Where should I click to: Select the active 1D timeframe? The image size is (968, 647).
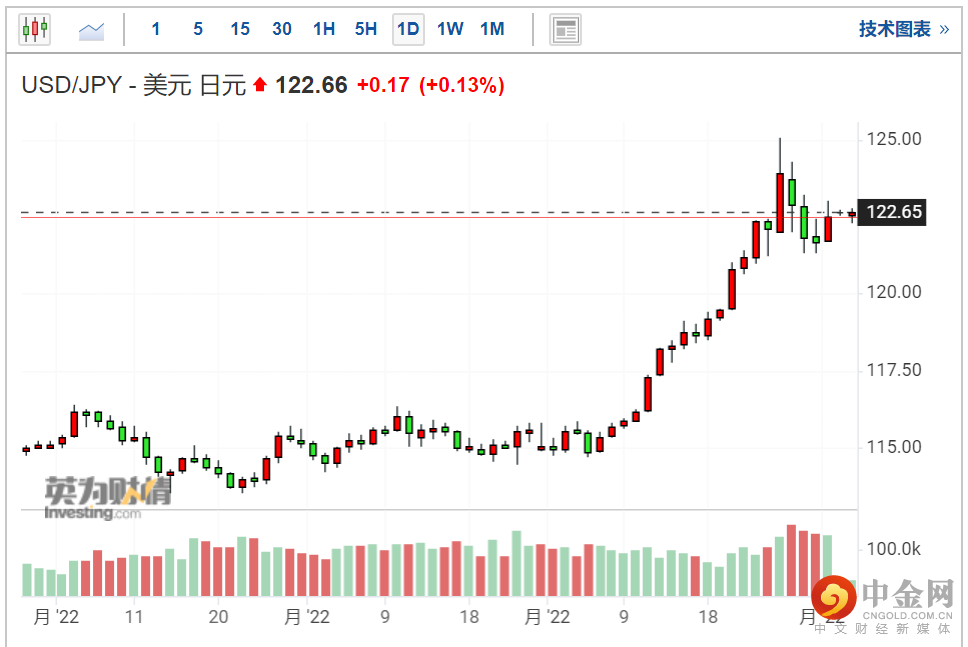[x=408, y=29]
